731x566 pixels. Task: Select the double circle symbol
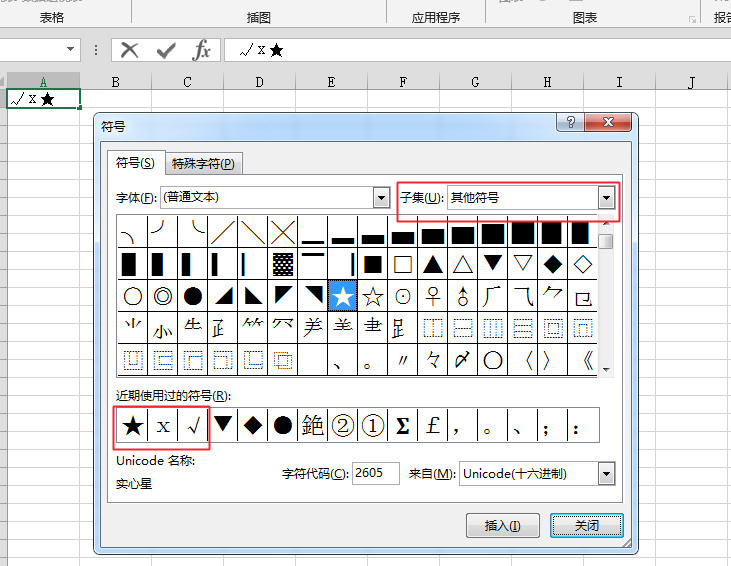pyautogui.click(x=163, y=296)
